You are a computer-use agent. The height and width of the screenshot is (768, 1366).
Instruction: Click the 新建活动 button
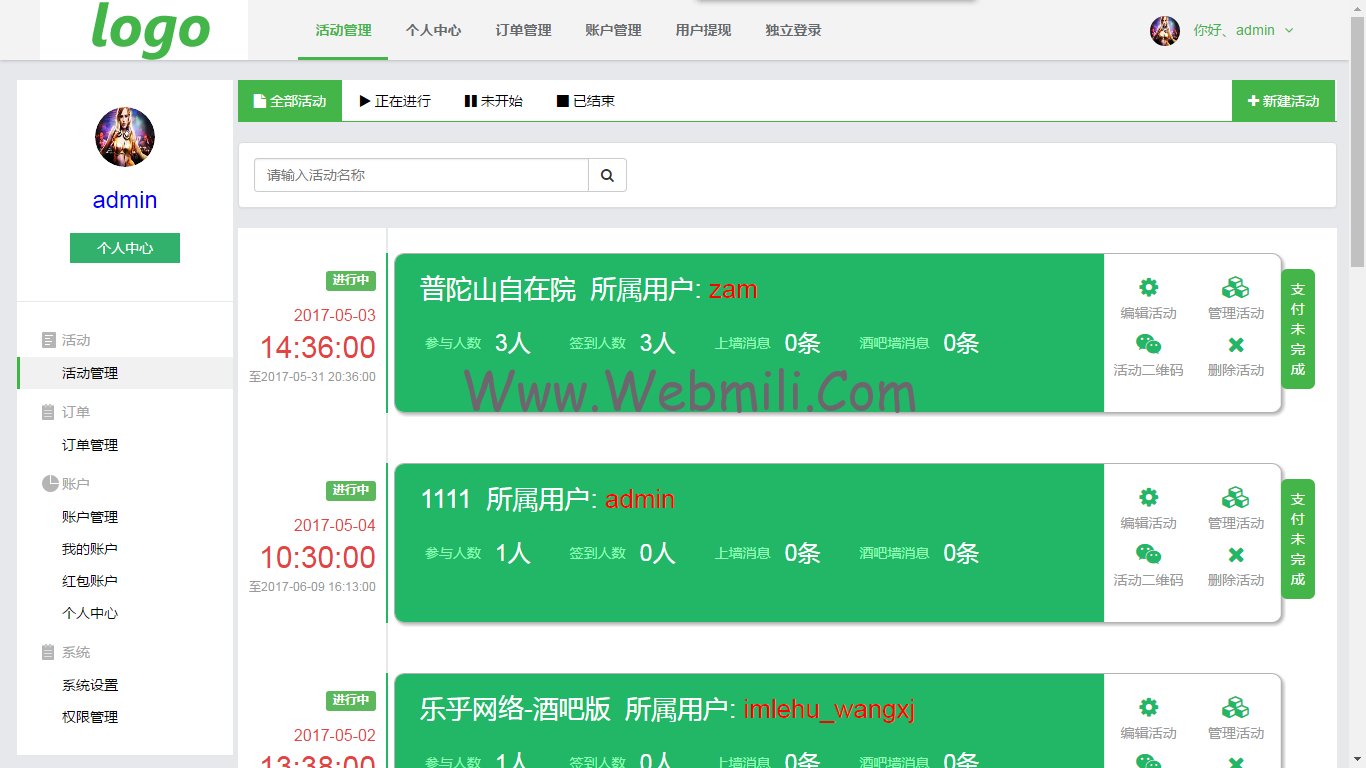1283,101
